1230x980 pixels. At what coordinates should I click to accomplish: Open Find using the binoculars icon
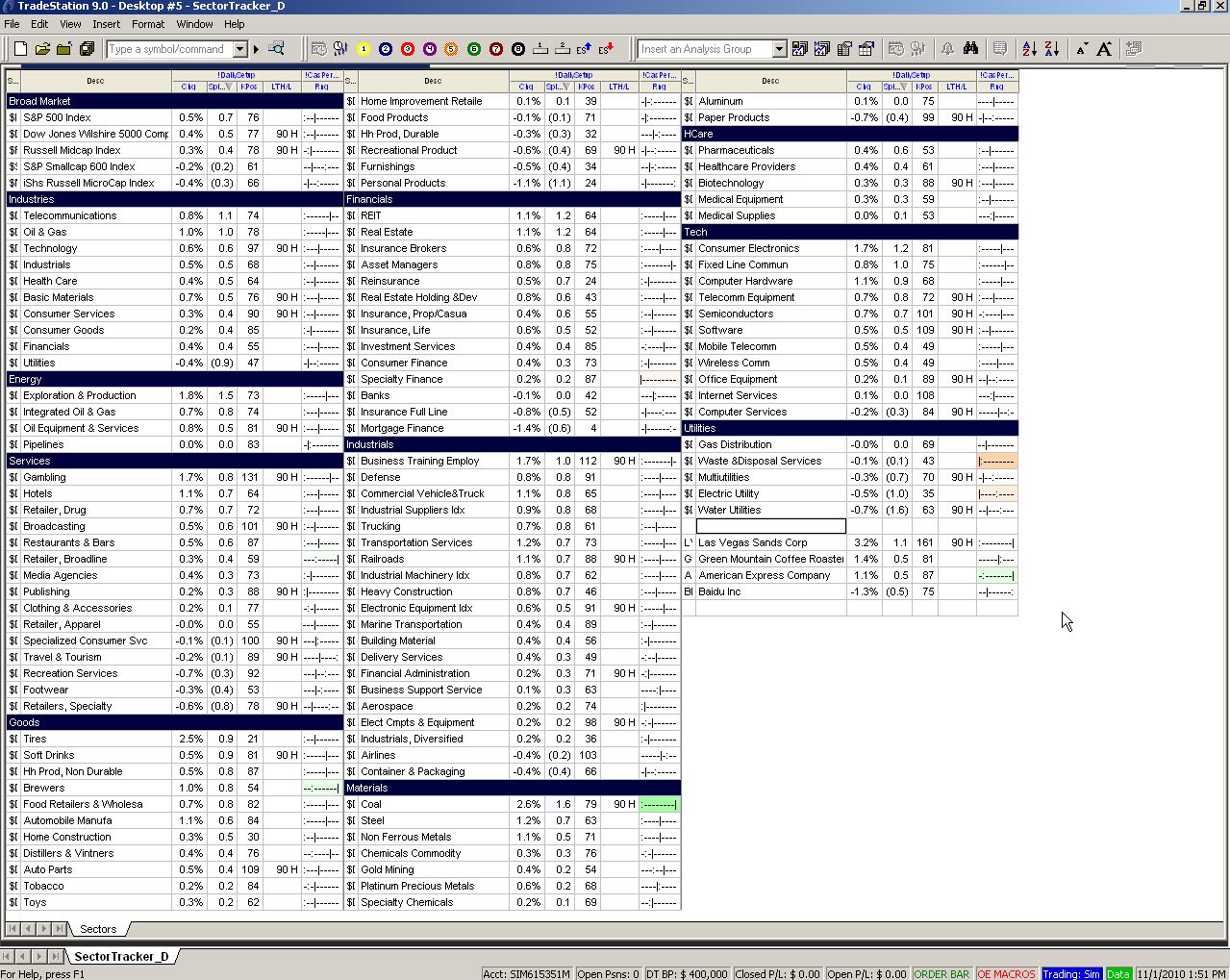tap(970, 49)
